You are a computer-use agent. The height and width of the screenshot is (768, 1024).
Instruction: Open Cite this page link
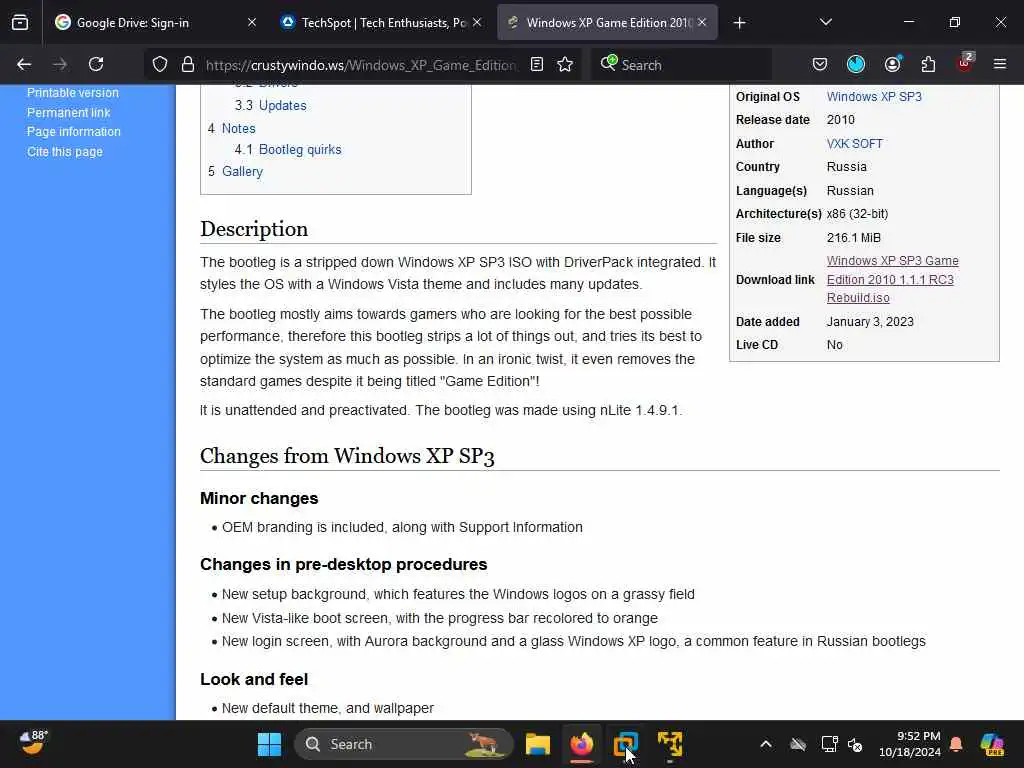click(x=65, y=152)
